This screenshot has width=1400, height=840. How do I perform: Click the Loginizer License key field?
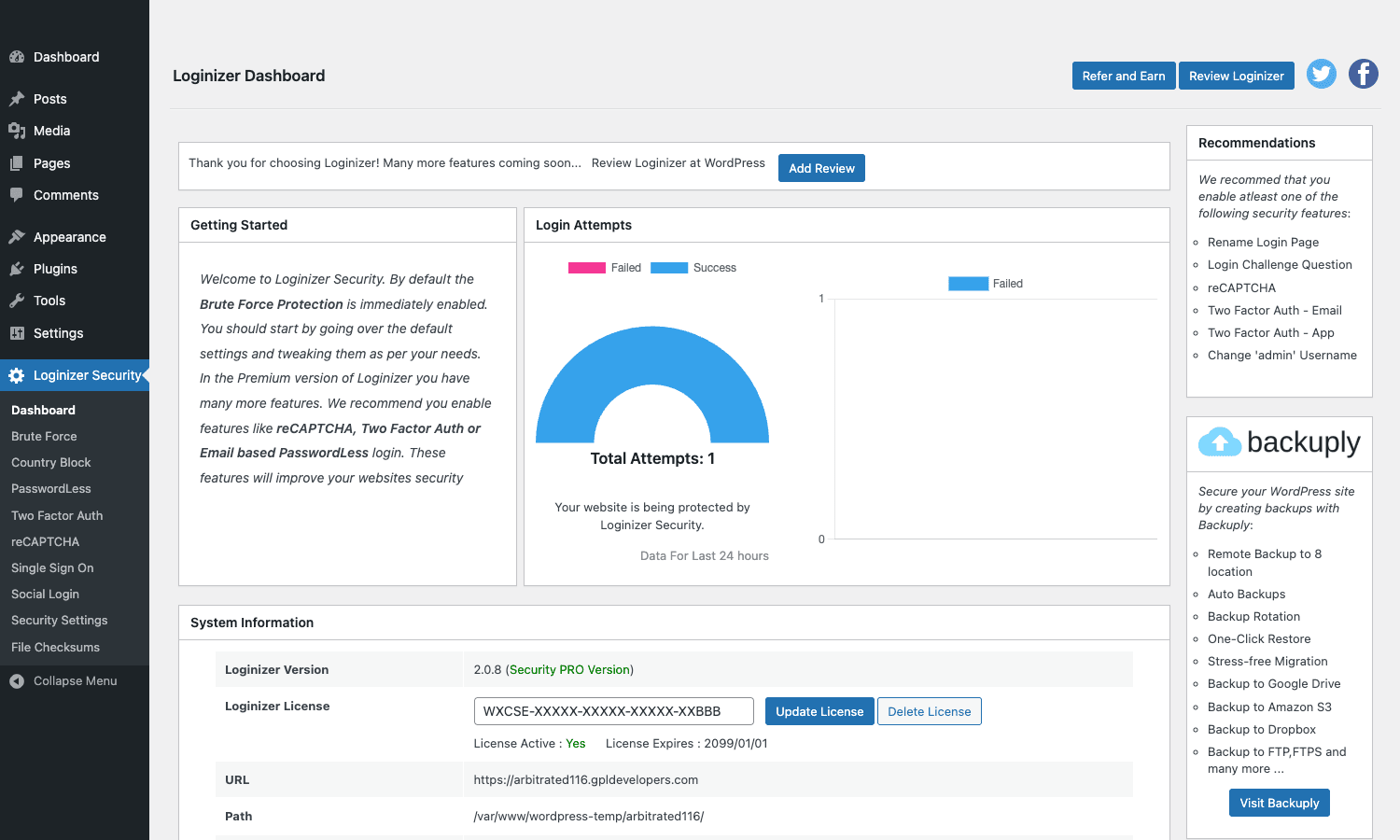click(614, 711)
